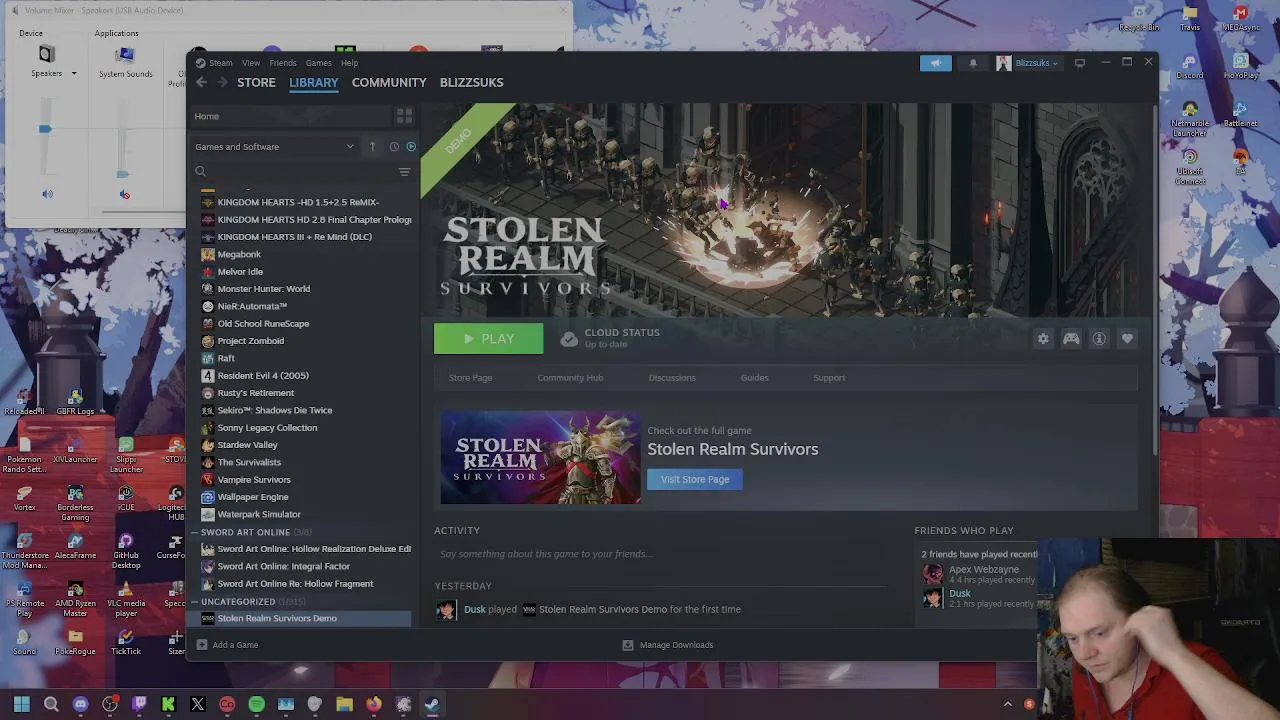Expand the Speakers device dropdown in Volume Mixer

pos(73,73)
